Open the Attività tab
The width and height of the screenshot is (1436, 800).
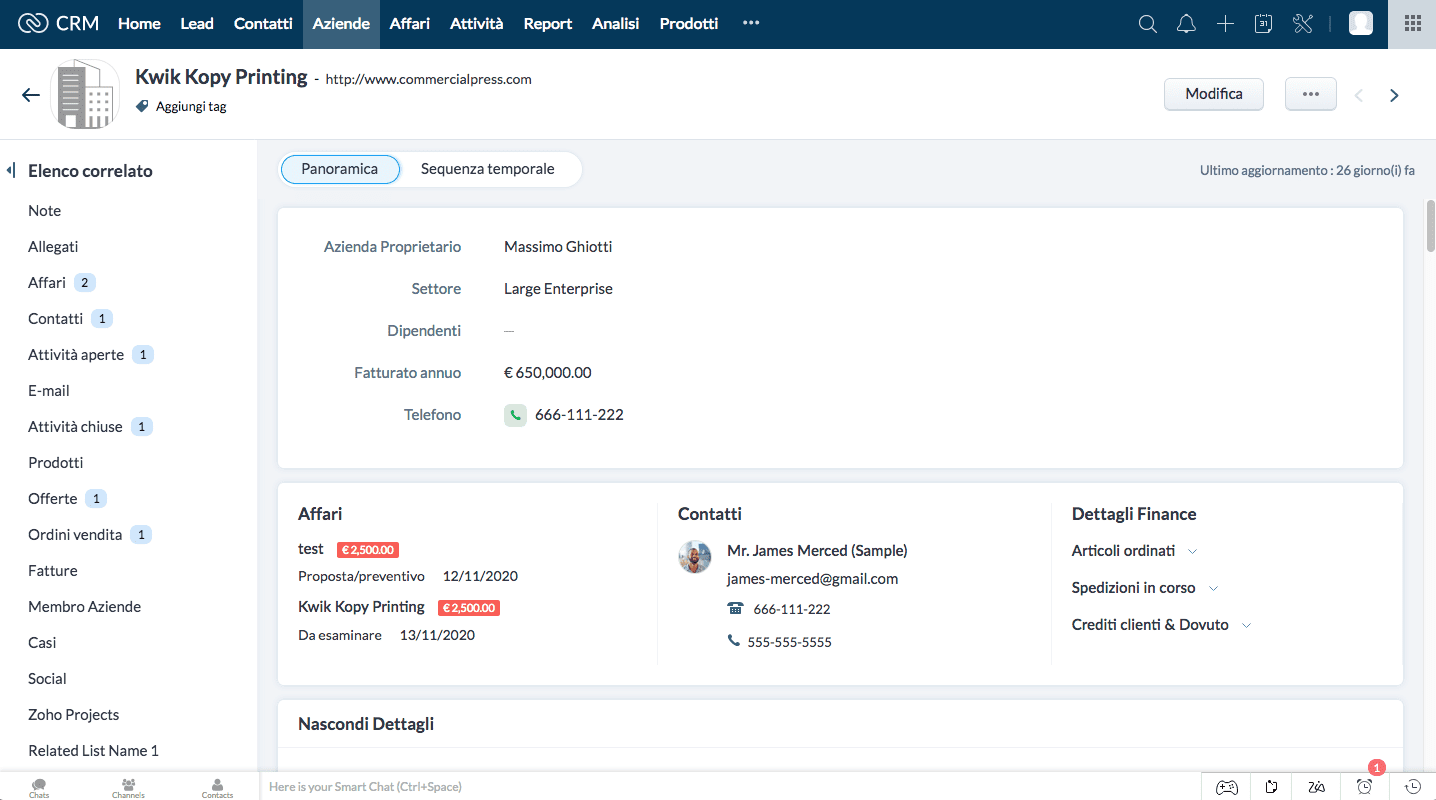477,24
